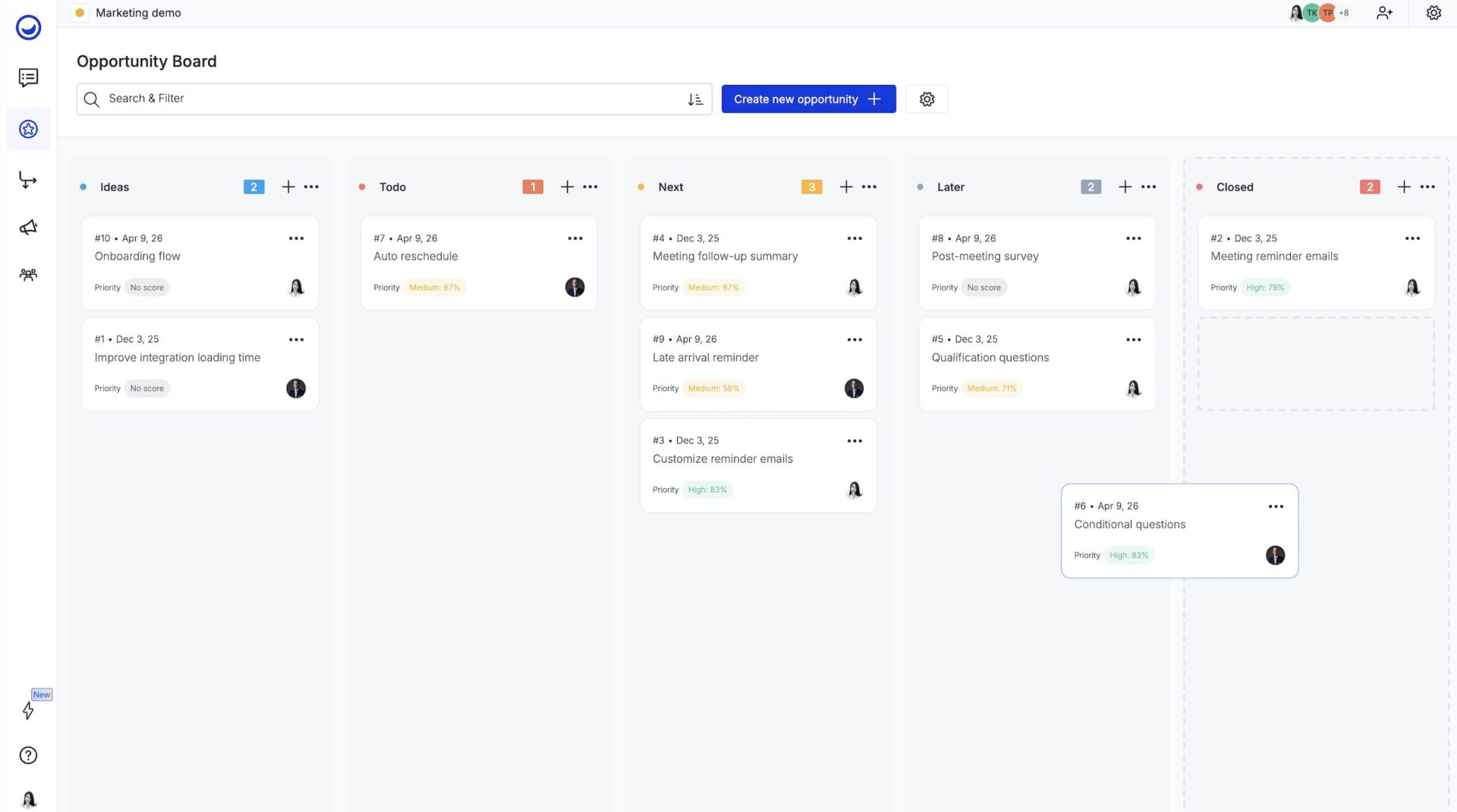The image size is (1457, 812).
Task: Open the Auto reschedule card title
Action: 416,257
